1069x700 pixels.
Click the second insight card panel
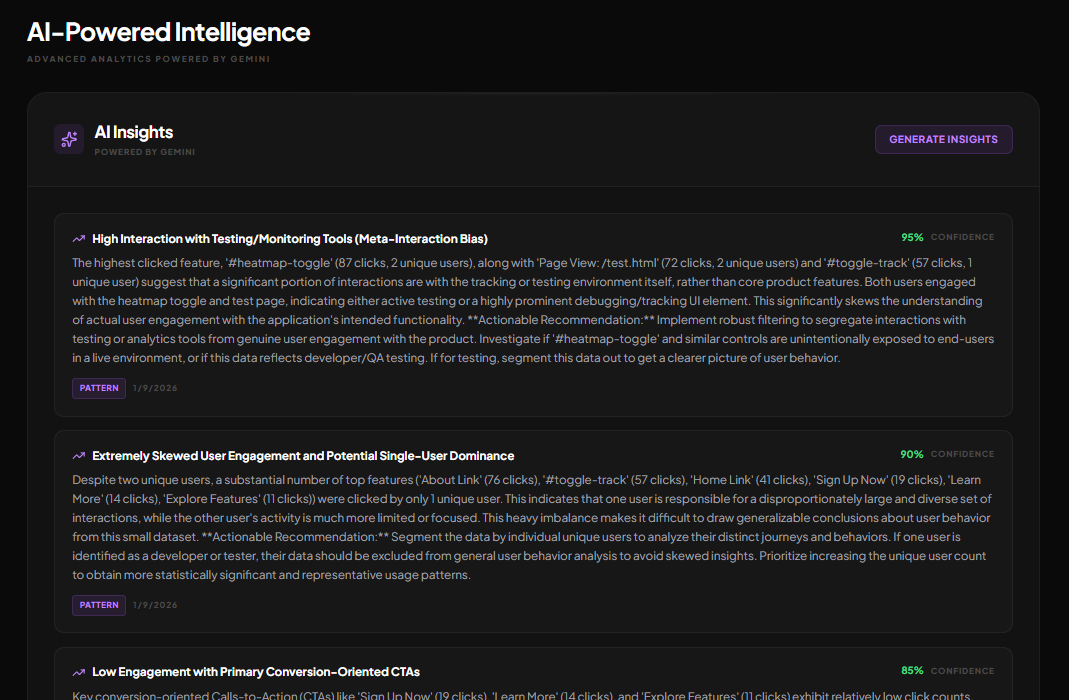point(533,530)
